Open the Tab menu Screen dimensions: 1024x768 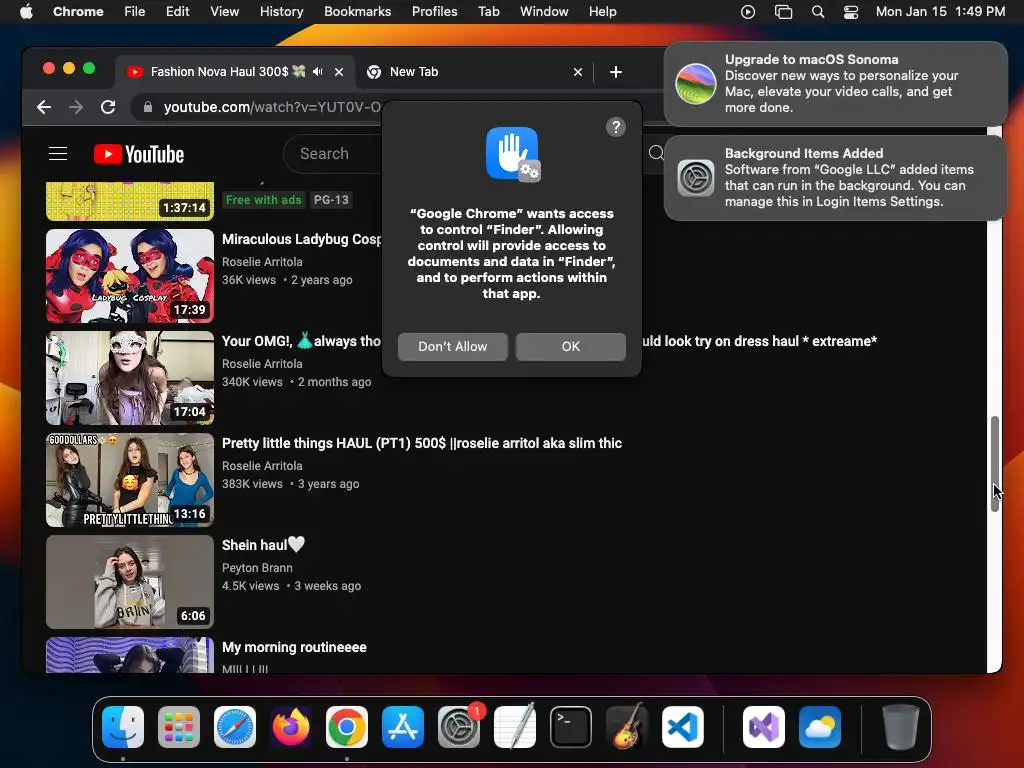488,12
